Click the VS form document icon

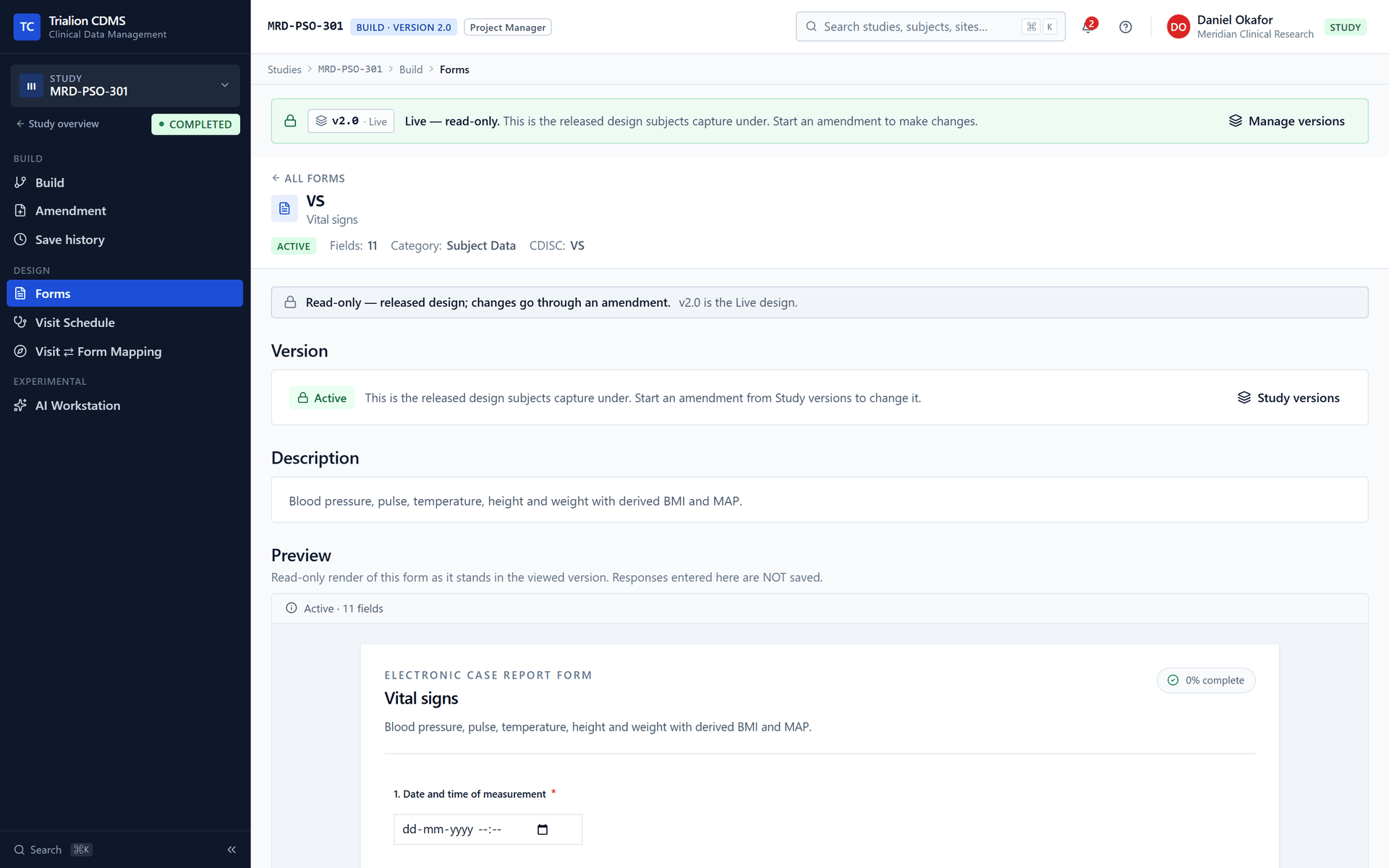(284, 208)
